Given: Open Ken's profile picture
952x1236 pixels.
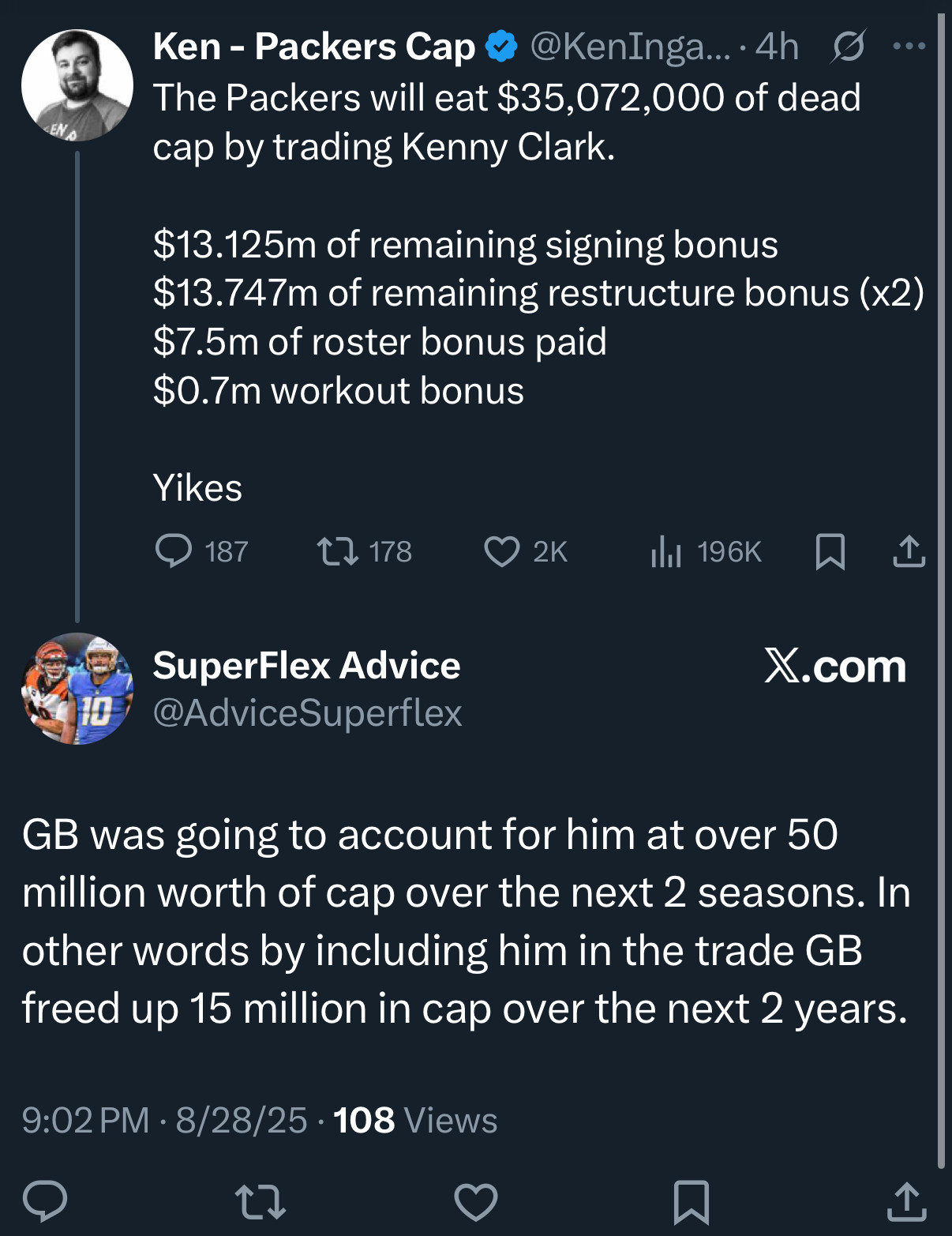Looking at the screenshot, I should pyautogui.click(x=77, y=85).
